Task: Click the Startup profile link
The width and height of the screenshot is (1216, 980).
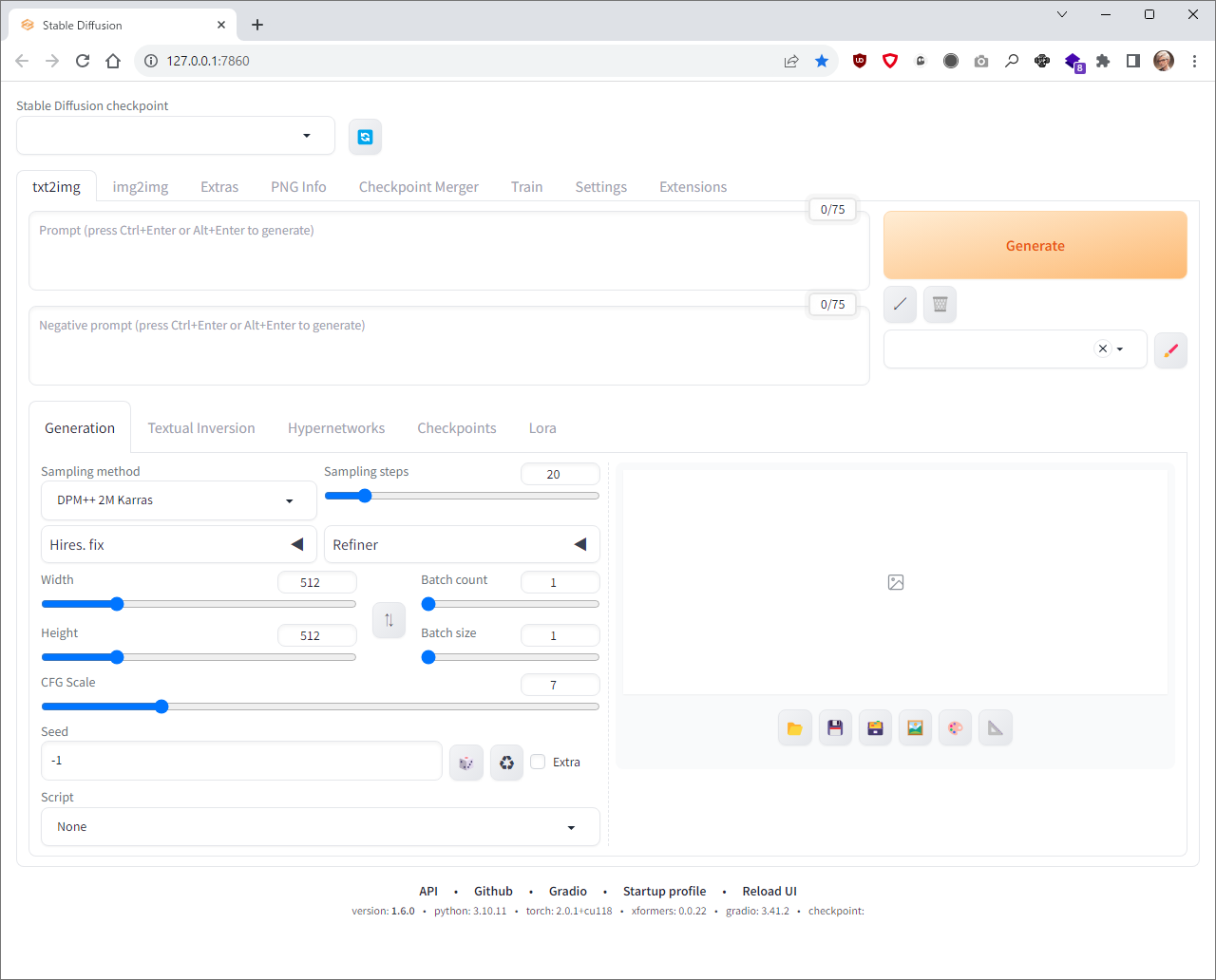Action: [665, 892]
